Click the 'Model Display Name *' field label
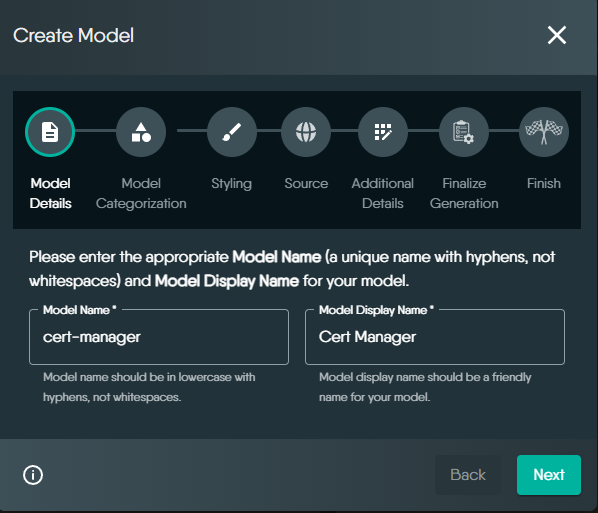The width and height of the screenshot is (598, 513). [x=376, y=310]
